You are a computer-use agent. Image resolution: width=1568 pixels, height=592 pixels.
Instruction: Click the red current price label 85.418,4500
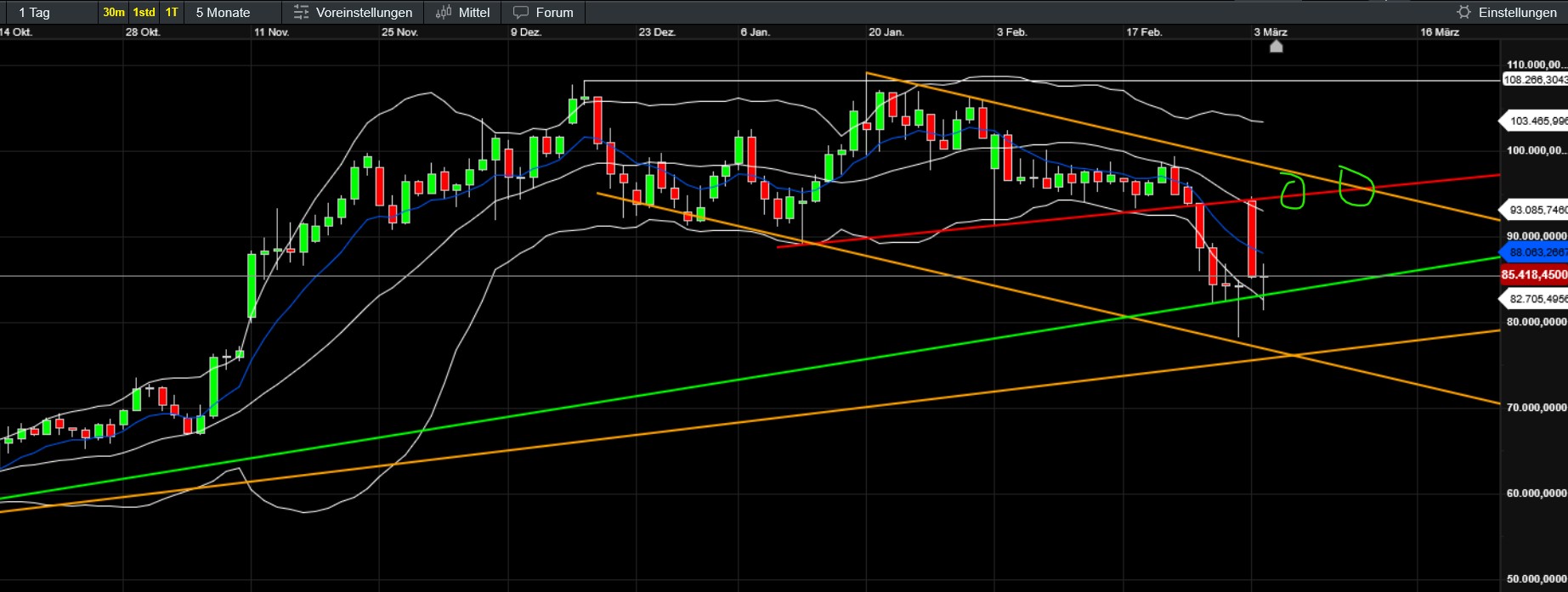point(1534,274)
